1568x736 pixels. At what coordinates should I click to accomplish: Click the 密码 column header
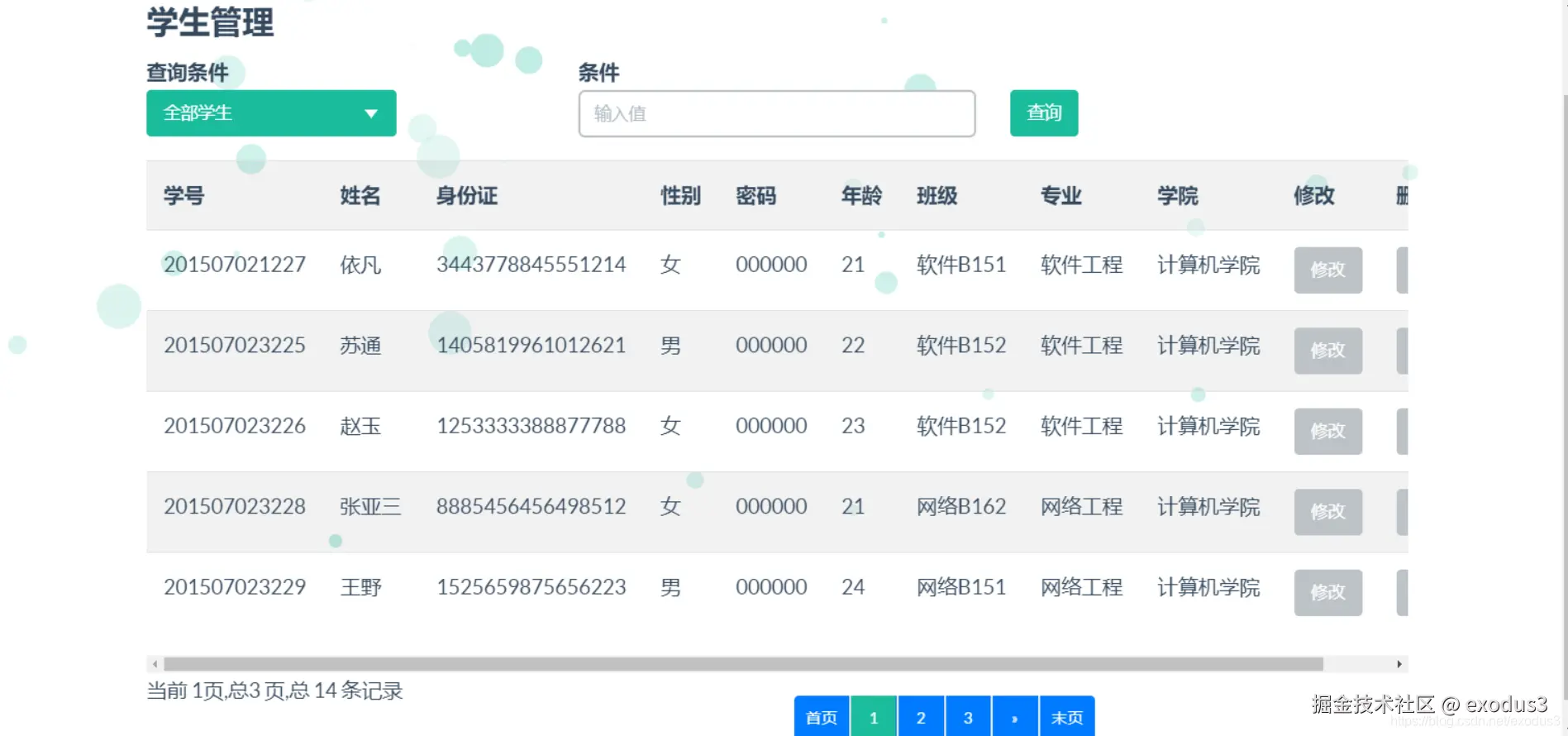tap(756, 196)
